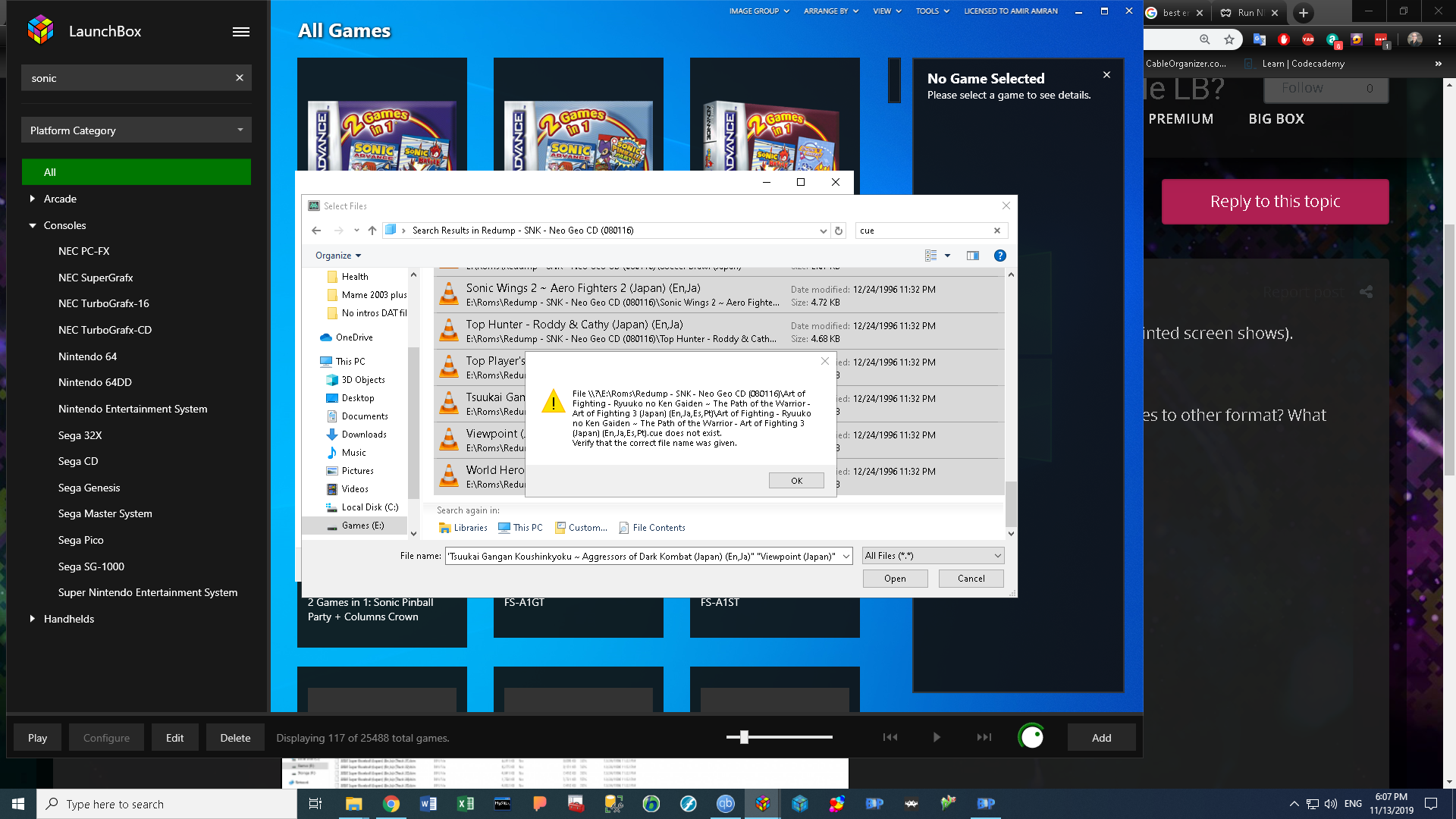This screenshot has width=1456, height=819.
Task: Select Top Hunter Roddy & Cathy file
Action: pyautogui.click(x=719, y=331)
